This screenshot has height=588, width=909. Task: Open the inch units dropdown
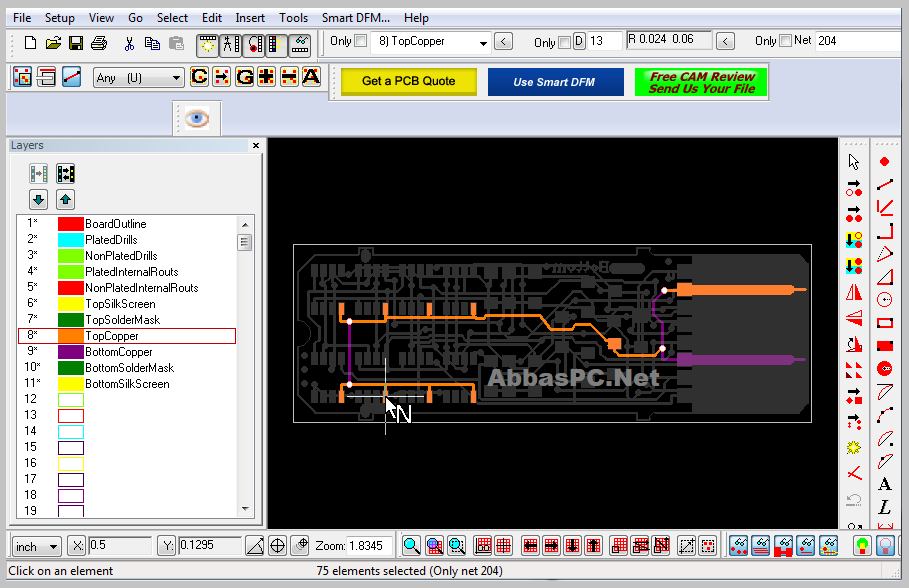coord(37,546)
